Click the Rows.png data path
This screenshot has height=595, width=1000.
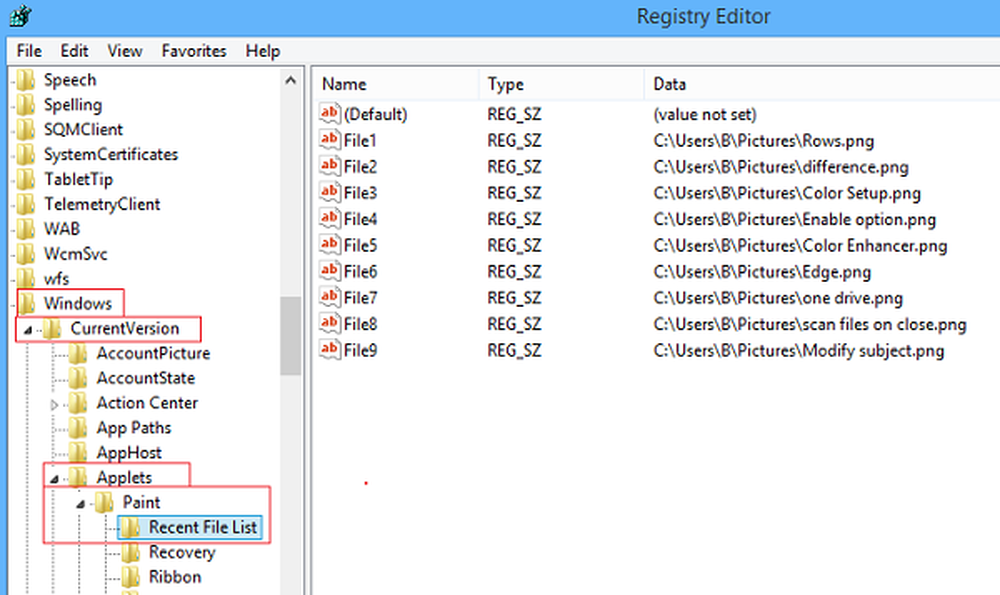(x=763, y=141)
